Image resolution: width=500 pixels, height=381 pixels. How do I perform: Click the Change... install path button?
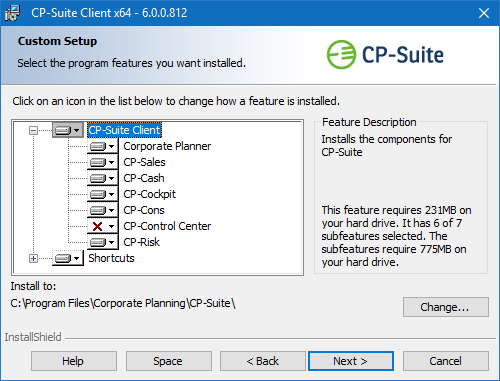click(x=446, y=307)
